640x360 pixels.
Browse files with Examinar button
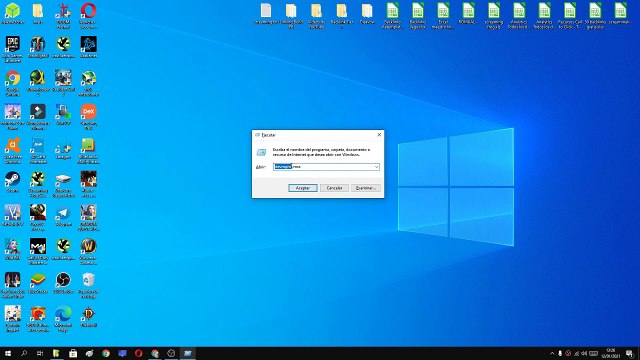click(366, 188)
